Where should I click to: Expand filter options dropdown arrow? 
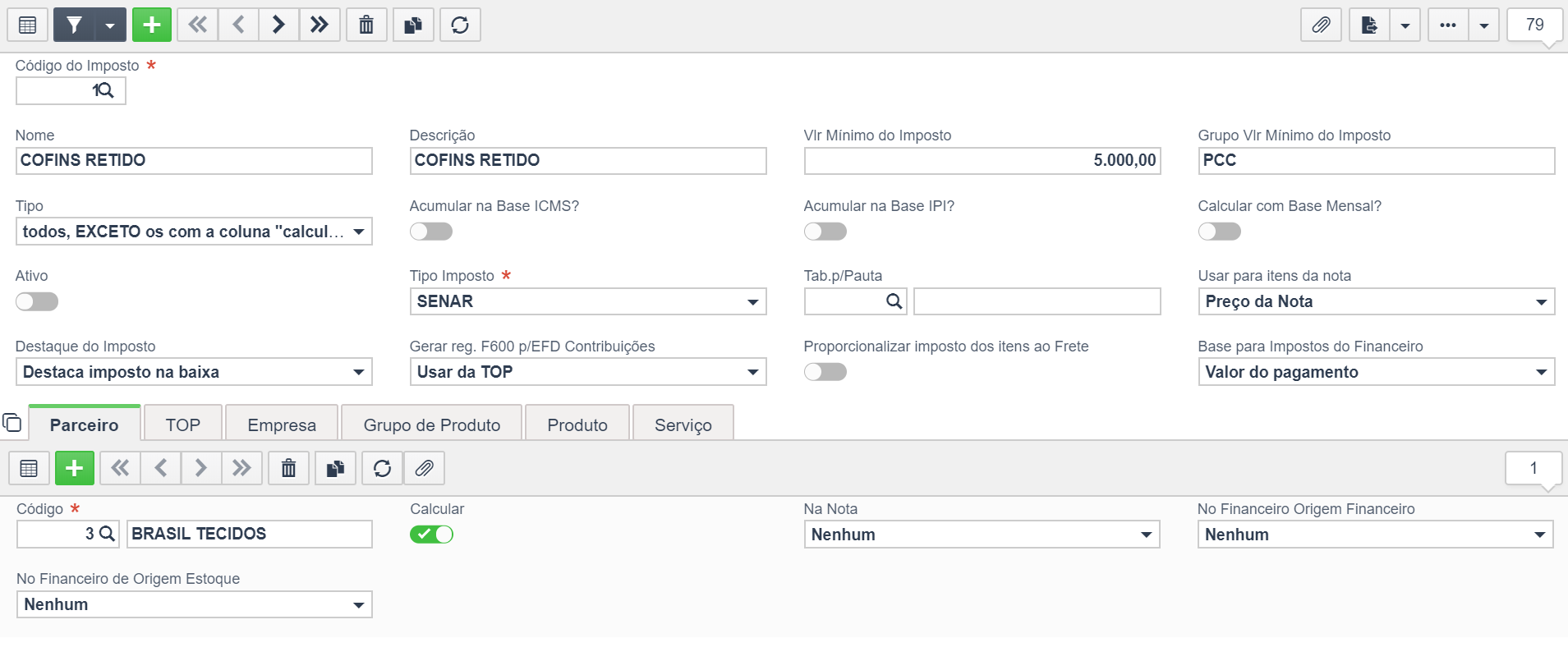(110, 25)
